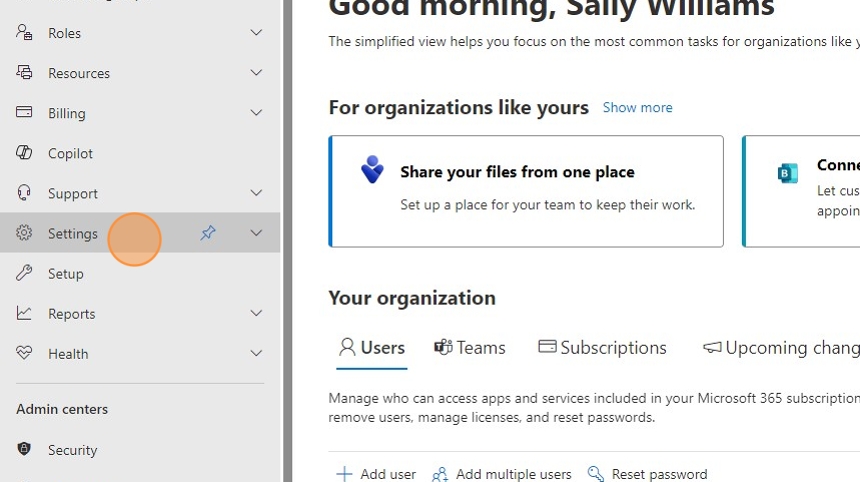Click the Reports chart icon
The width and height of the screenshot is (860, 482).
tap(24, 313)
